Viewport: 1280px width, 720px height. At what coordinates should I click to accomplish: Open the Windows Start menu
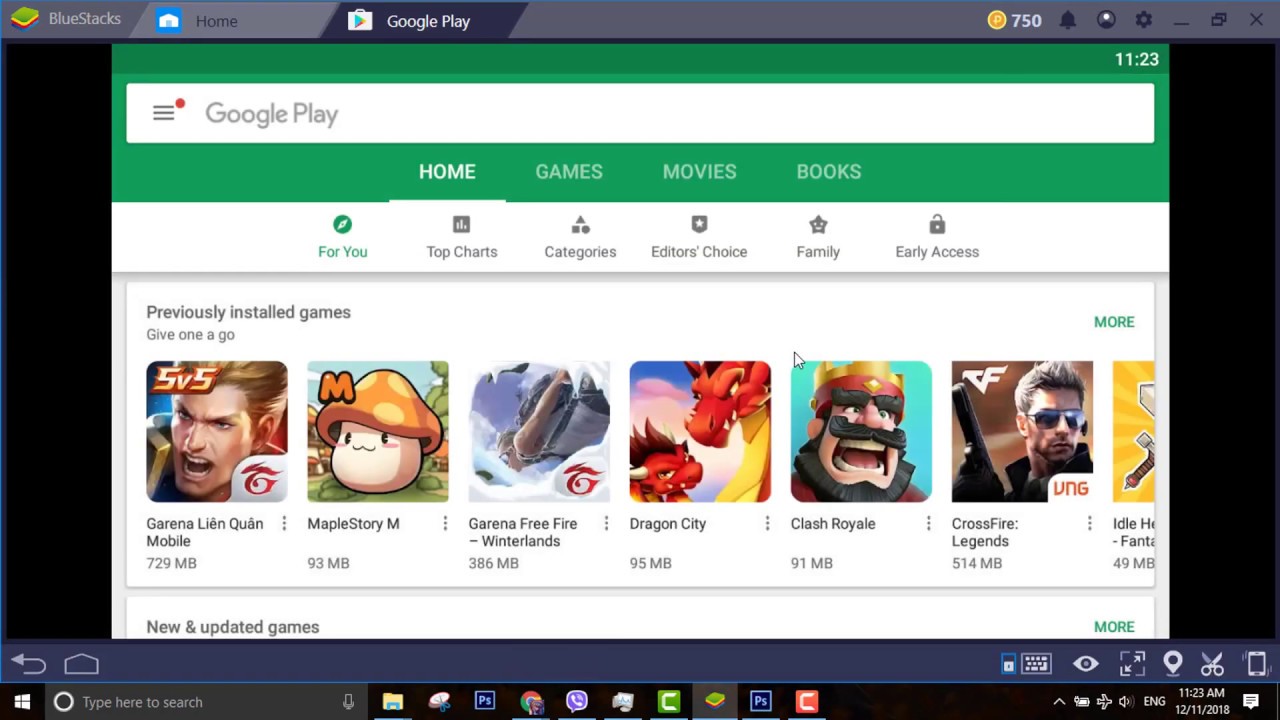point(22,702)
